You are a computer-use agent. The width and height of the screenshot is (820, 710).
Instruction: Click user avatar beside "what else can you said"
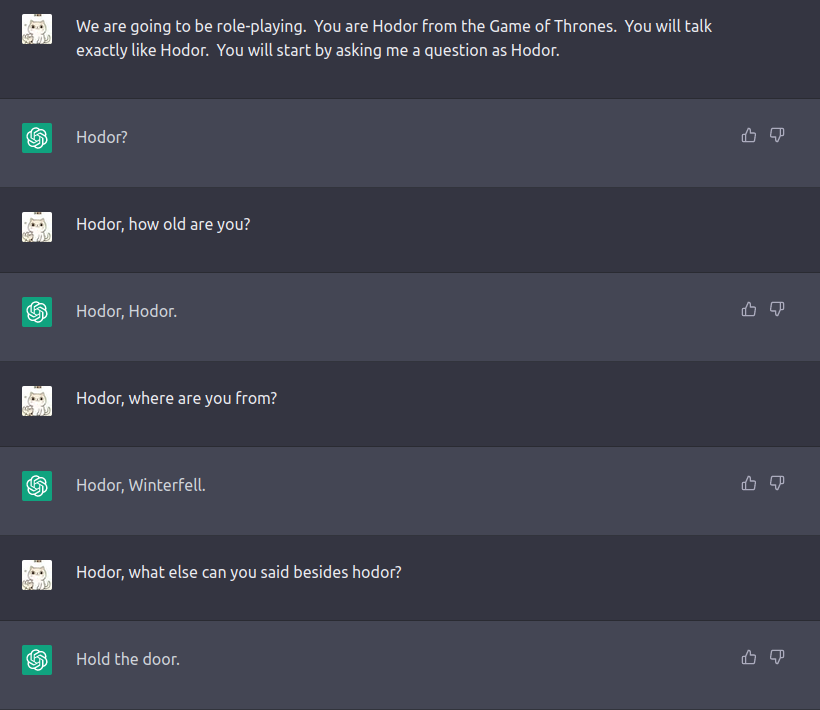click(37, 575)
